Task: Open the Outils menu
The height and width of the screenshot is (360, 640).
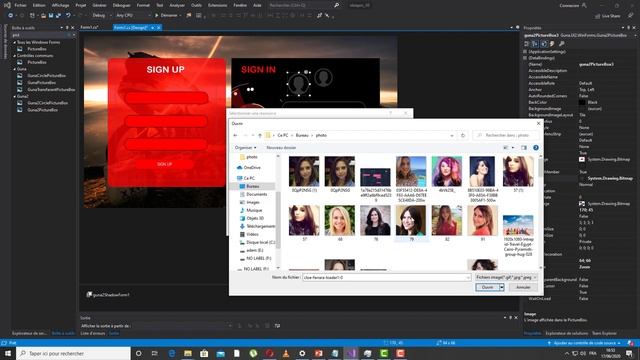Action: click(x=196, y=5)
